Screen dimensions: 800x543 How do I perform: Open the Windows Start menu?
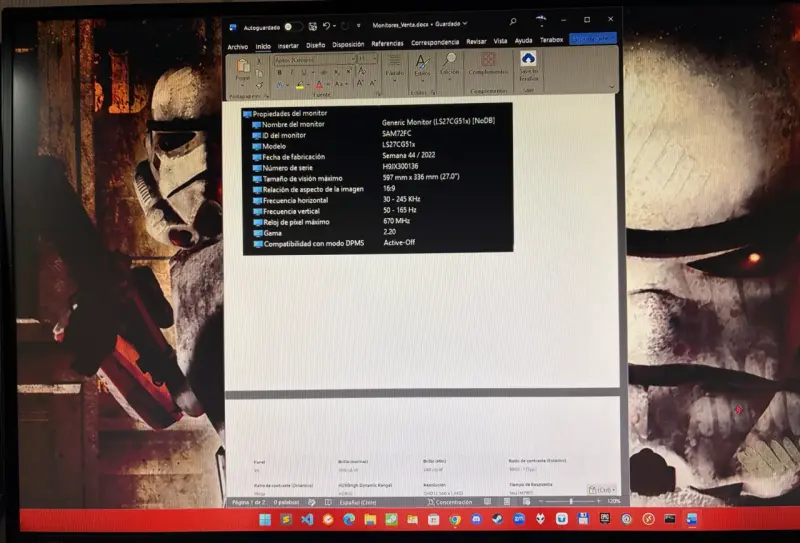click(265, 520)
